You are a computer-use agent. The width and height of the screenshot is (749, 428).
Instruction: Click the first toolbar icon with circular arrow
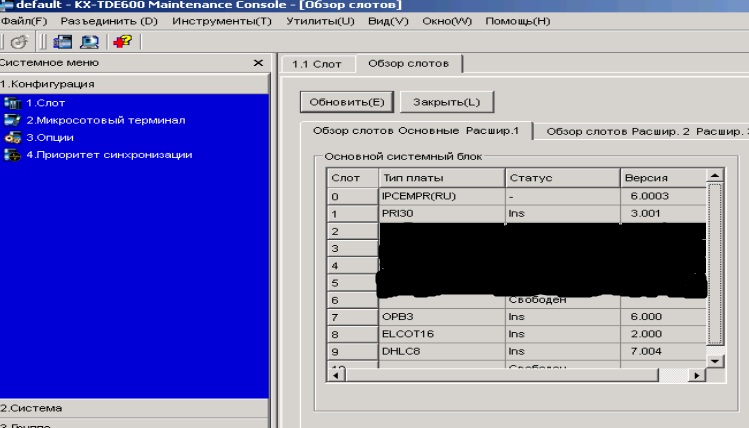point(17,42)
